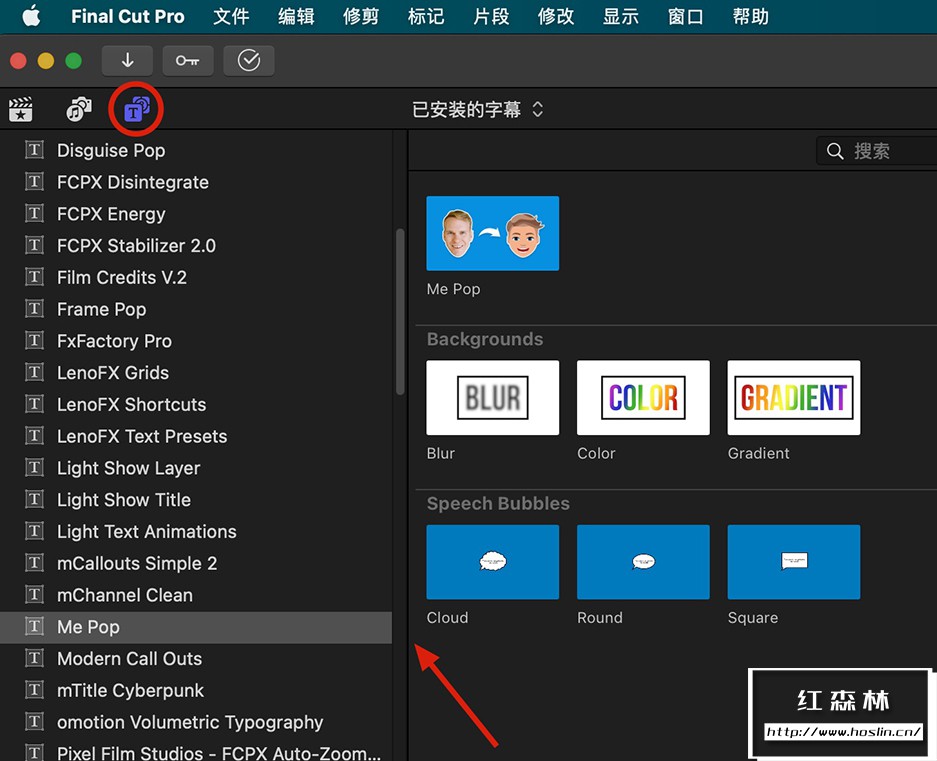Open the 修剪 menu
The height and width of the screenshot is (761, 937).
pos(360,16)
